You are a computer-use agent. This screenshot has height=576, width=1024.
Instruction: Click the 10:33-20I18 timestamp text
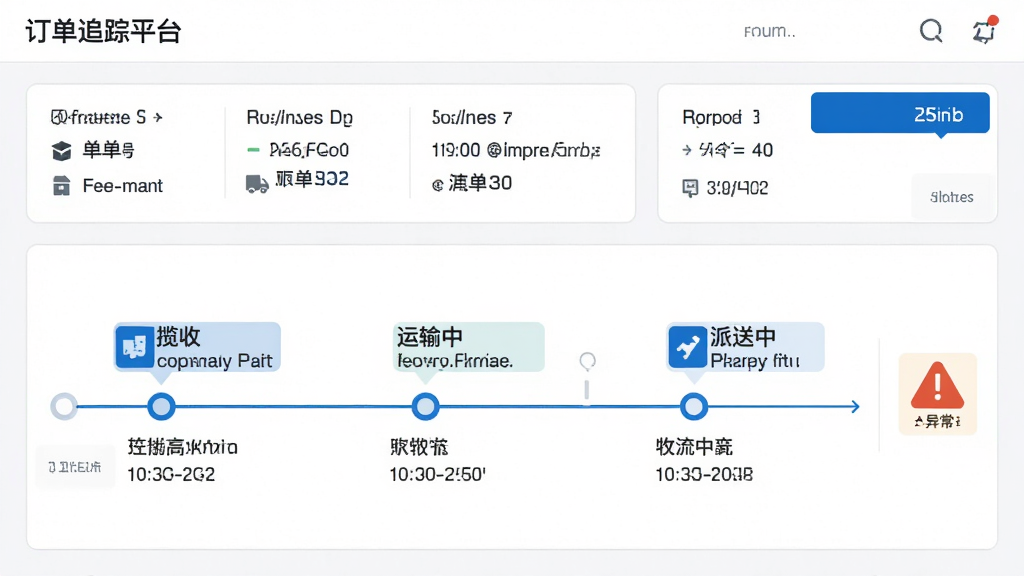704,475
